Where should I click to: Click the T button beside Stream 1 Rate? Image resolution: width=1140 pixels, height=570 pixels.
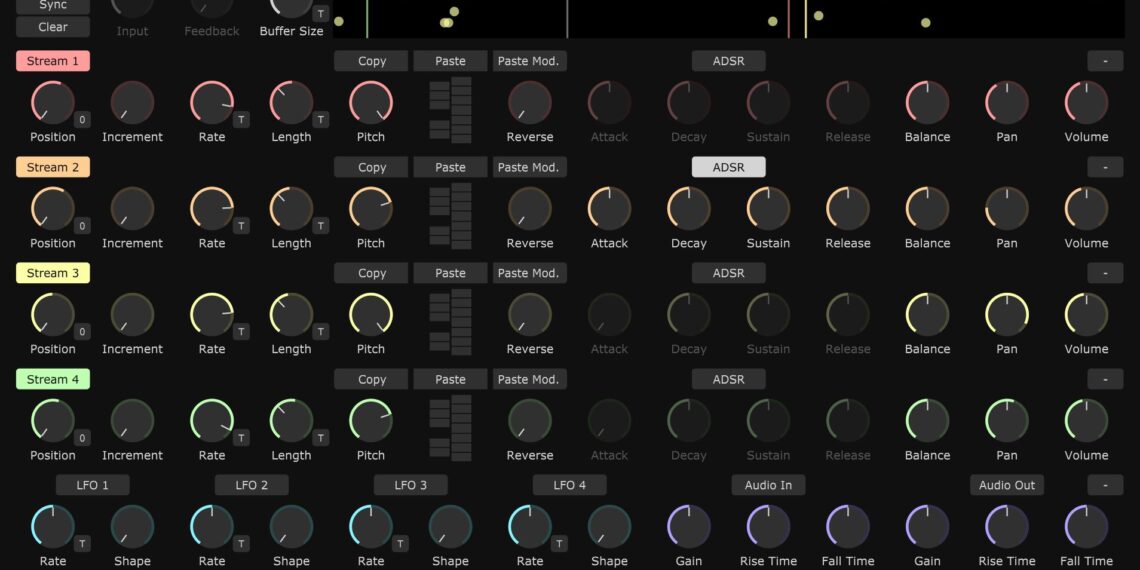241,120
